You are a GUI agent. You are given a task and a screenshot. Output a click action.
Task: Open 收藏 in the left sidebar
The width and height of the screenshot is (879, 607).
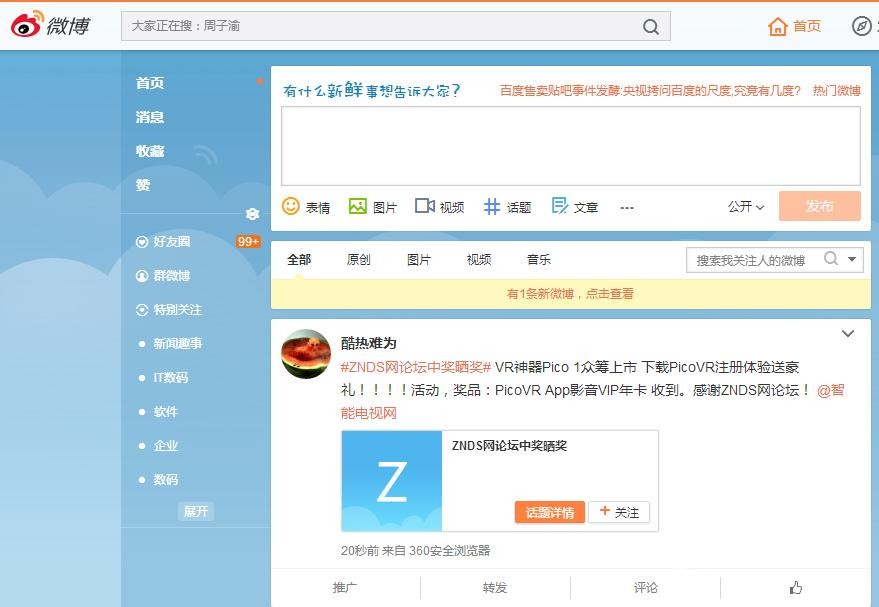150,151
